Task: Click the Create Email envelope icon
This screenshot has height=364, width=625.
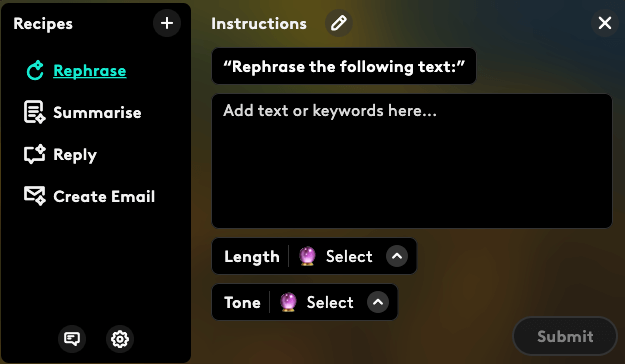Action: point(35,196)
